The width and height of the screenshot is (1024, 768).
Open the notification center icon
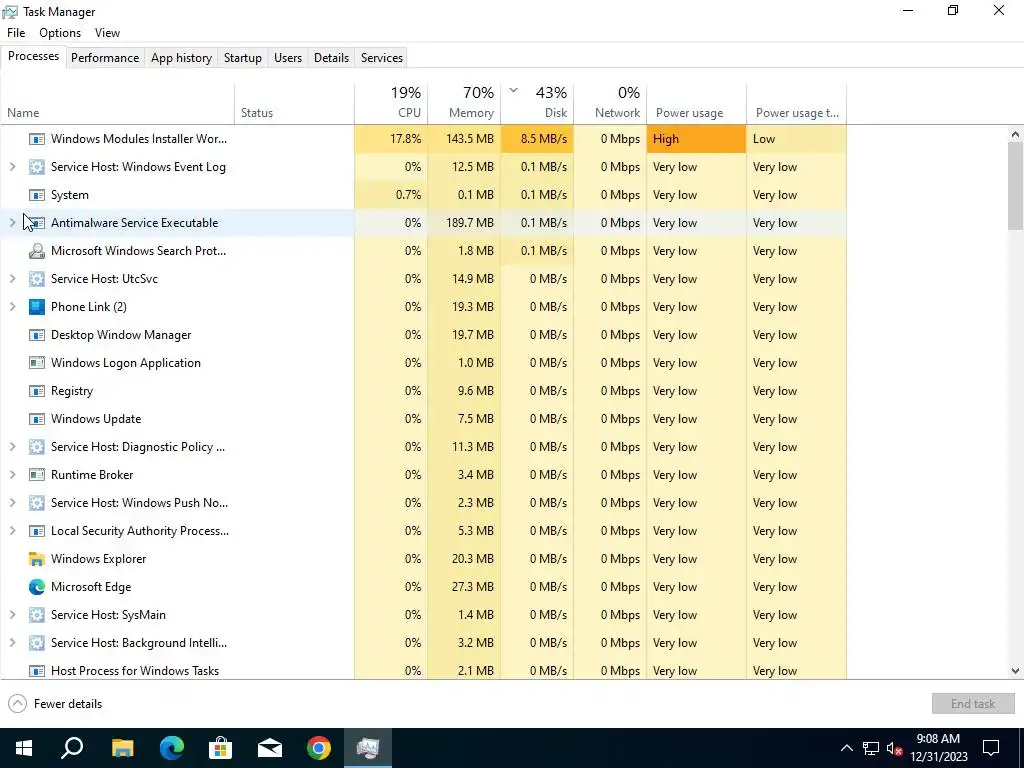[991, 748]
